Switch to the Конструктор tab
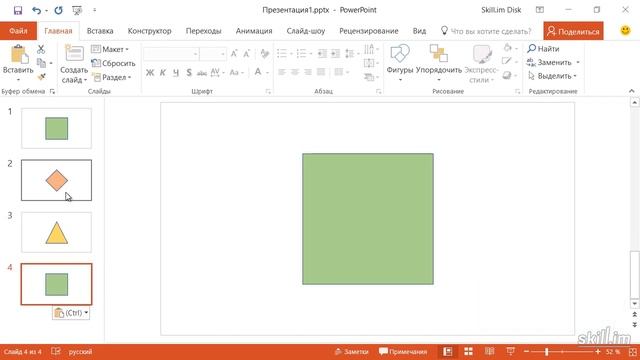The image size is (640, 360). click(149, 31)
